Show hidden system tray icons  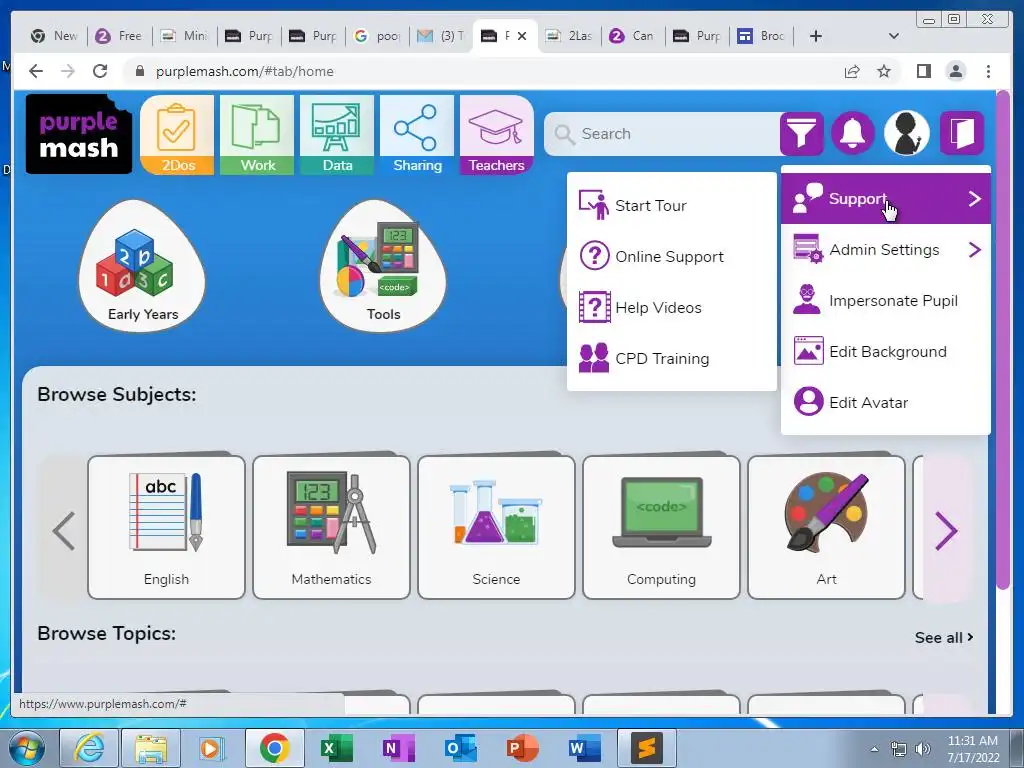pos(874,749)
